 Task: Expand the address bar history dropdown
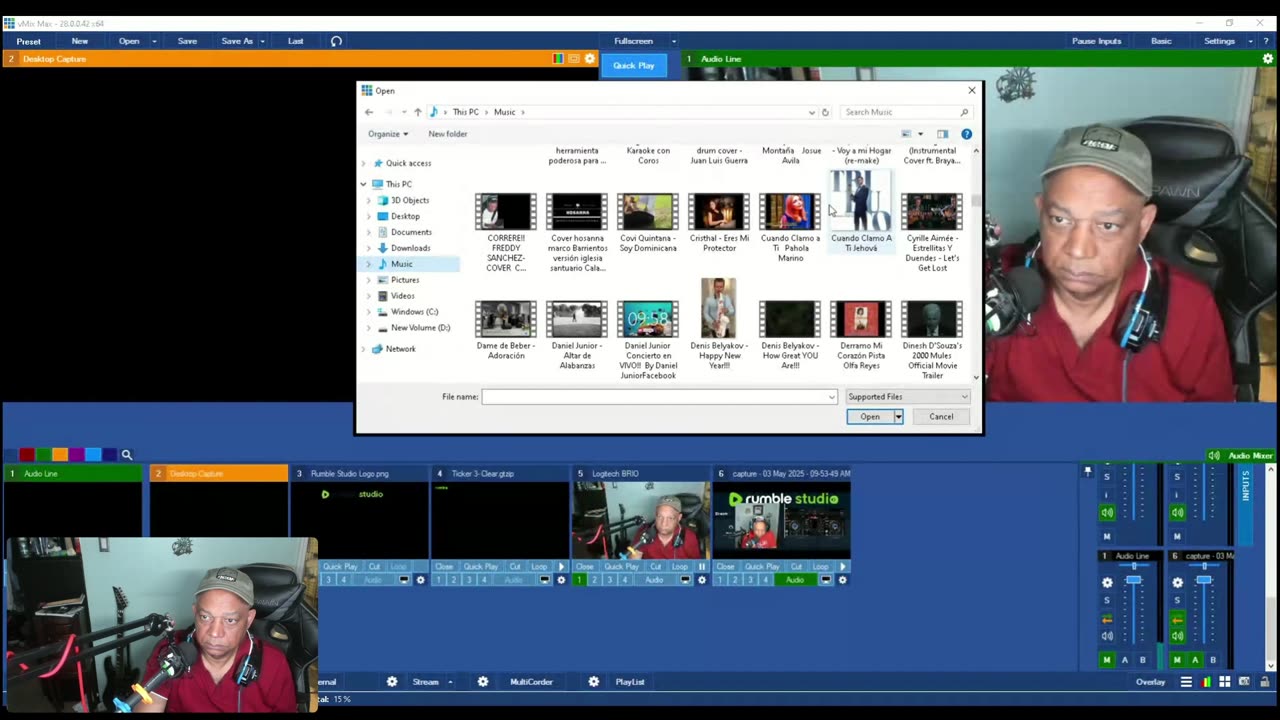(812, 112)
